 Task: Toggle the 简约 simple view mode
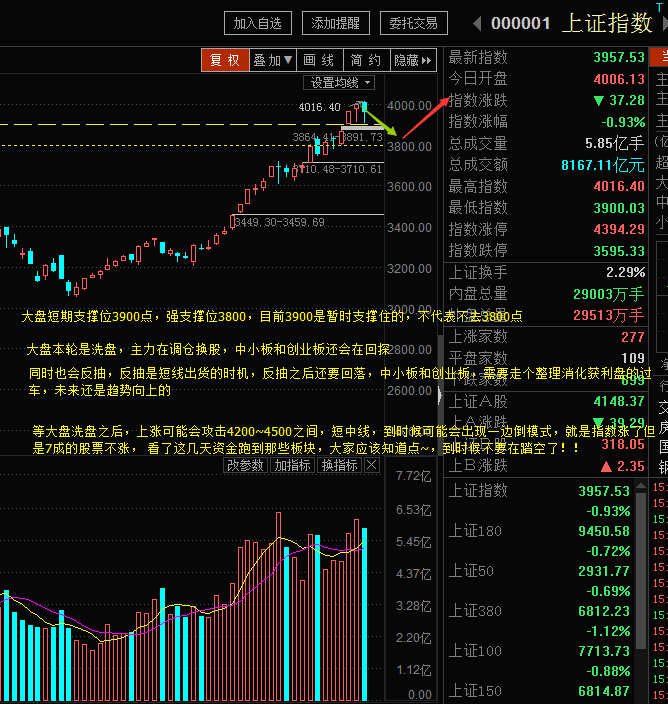(x=366, y=60)
